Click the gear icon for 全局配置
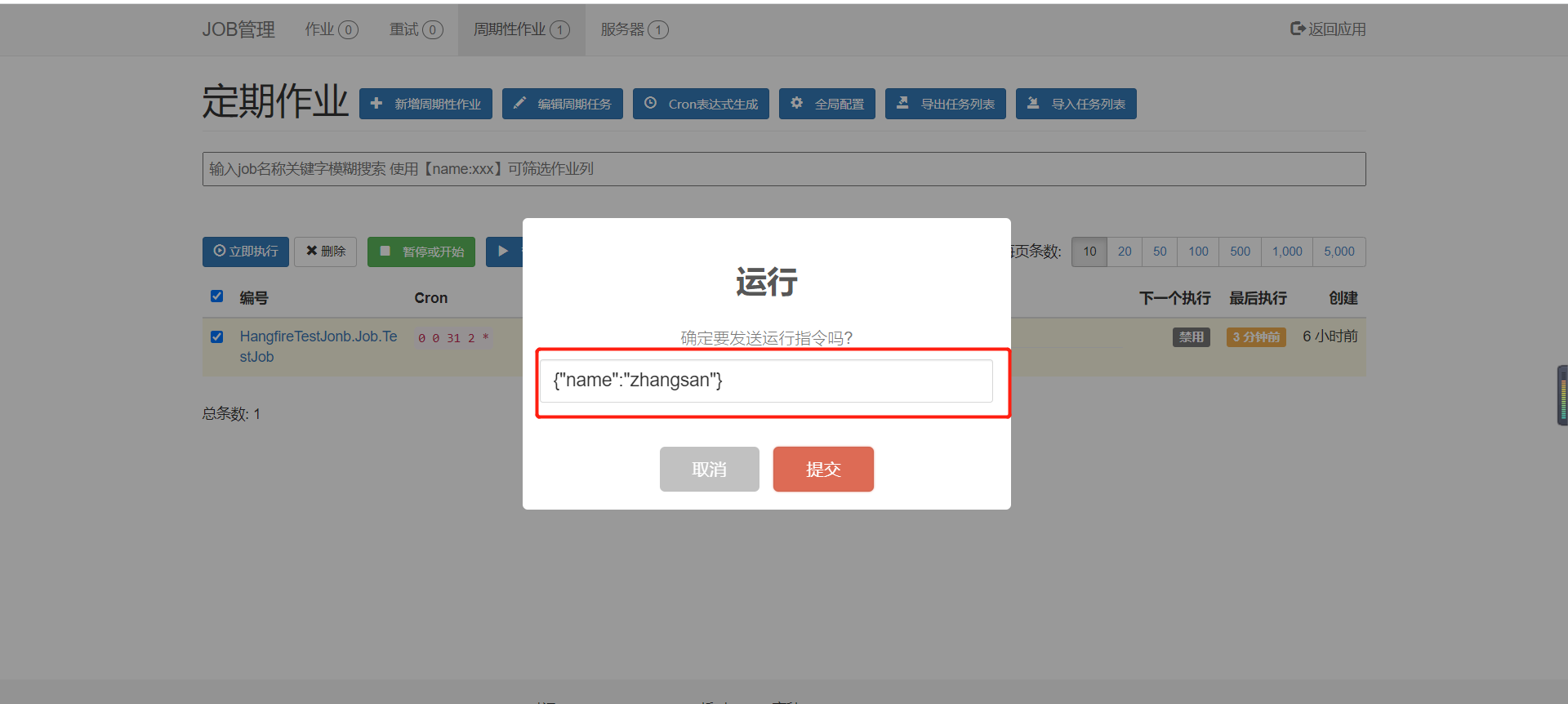This screenshot has width=1568, height=704. [x=796, y=103]
